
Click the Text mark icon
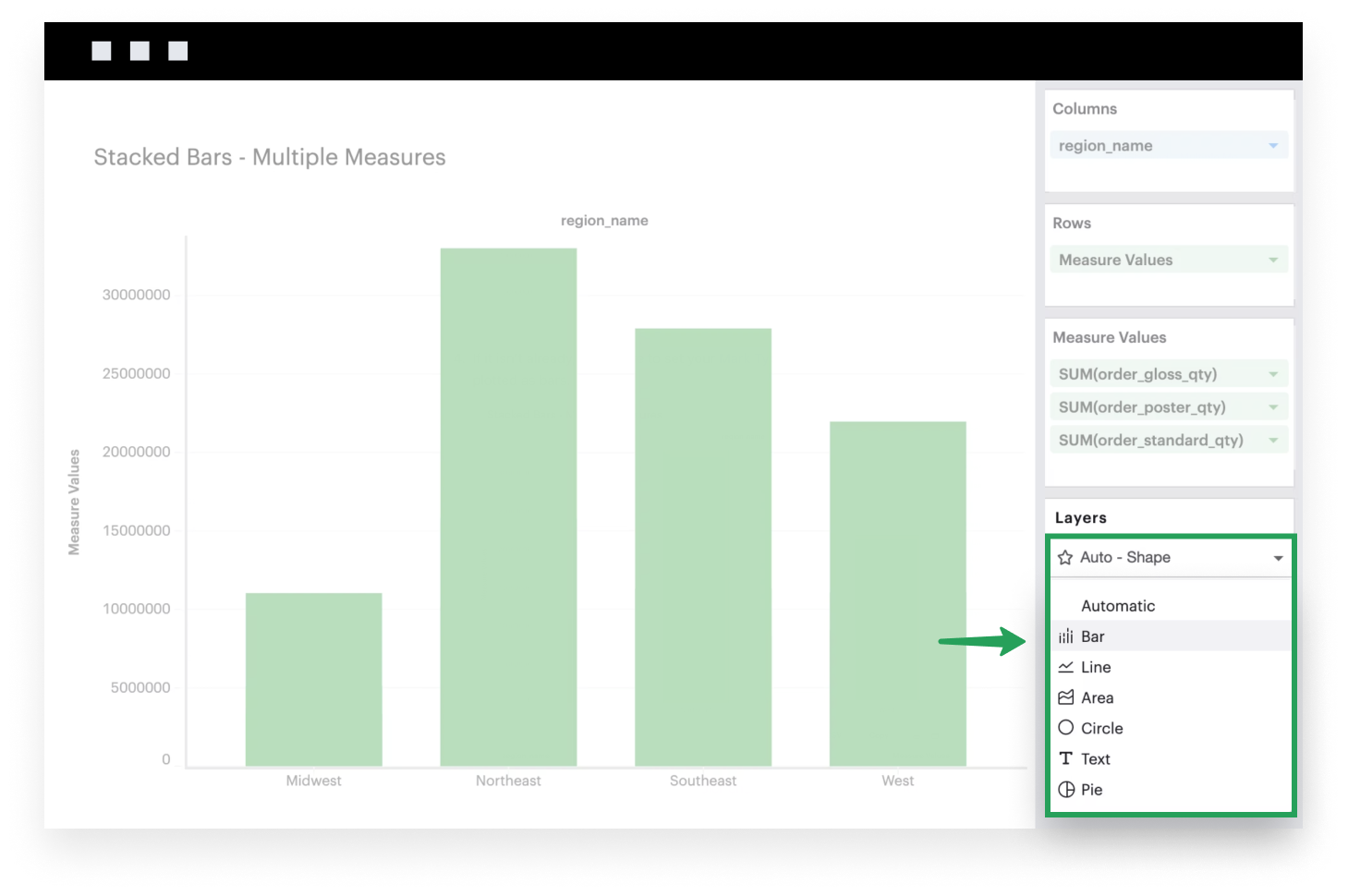pyautogui.click(x=1066, y=758)
